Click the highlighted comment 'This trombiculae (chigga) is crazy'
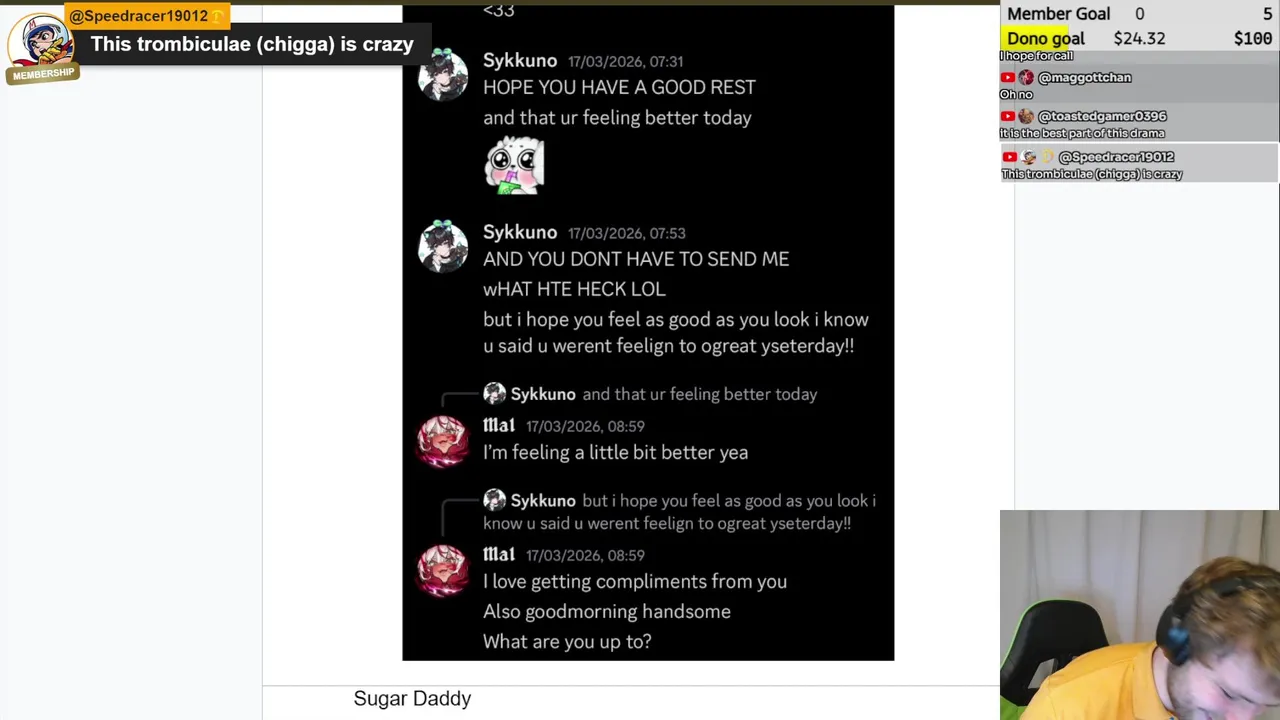The width and height of the screenshot is (1280, 720). [252, 44]
